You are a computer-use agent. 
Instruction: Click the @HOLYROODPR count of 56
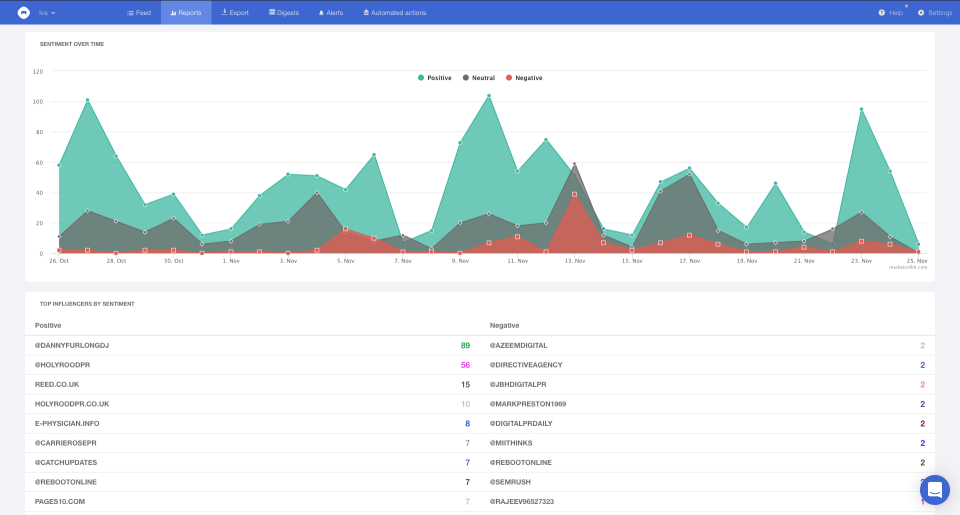[x=465, y=365]
